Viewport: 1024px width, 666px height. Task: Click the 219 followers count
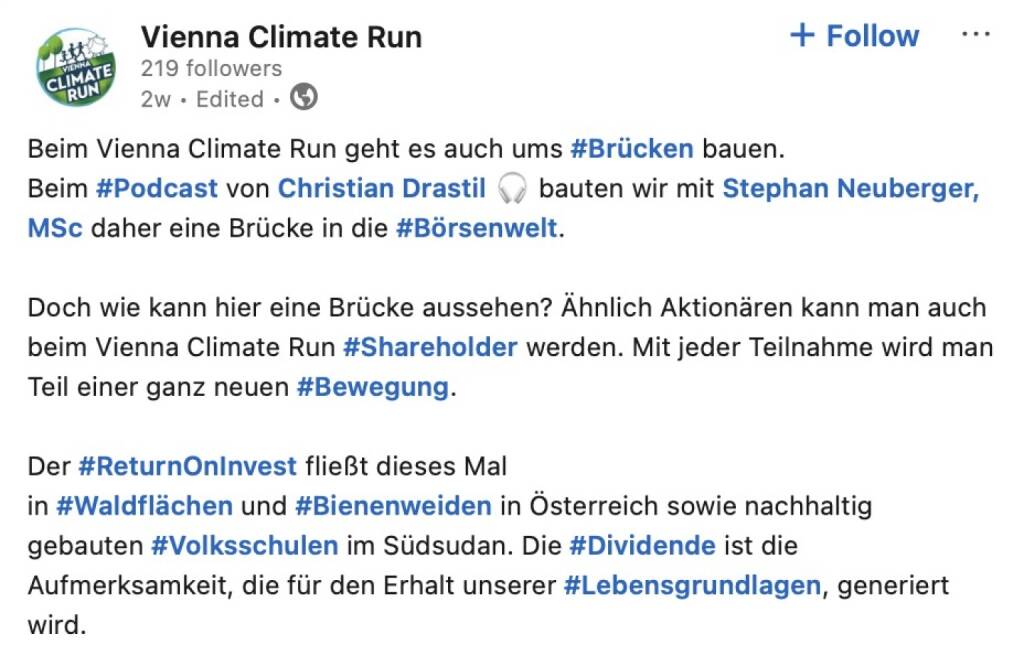pyautogui.click(x=211, y=68)
